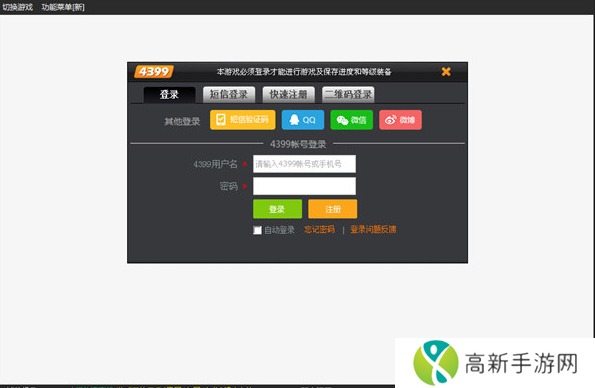Screen dimensions: 595x388
Task: Click the 4399 logo in dialog header
Action: (154, 71)
